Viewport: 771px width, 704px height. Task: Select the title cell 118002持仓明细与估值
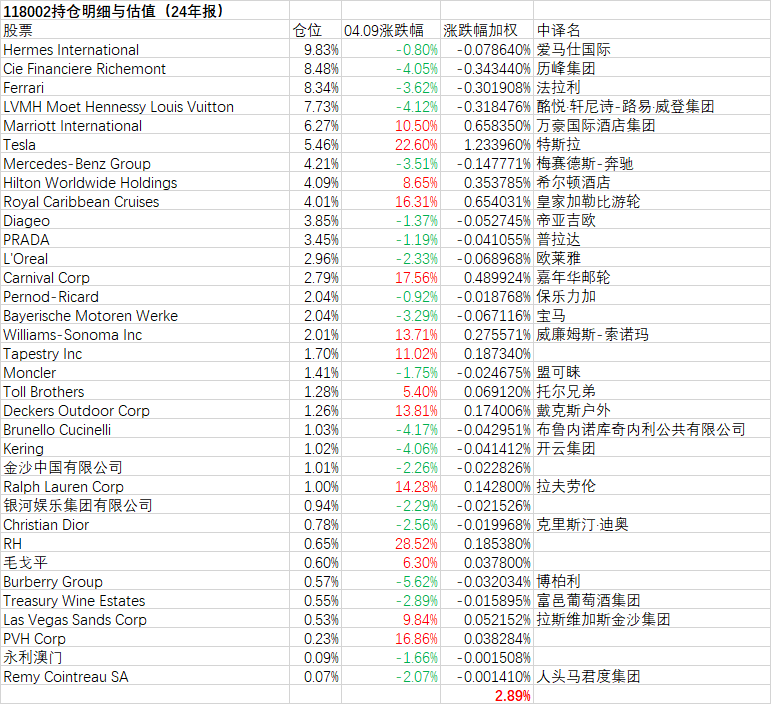(x=145, y=10)
